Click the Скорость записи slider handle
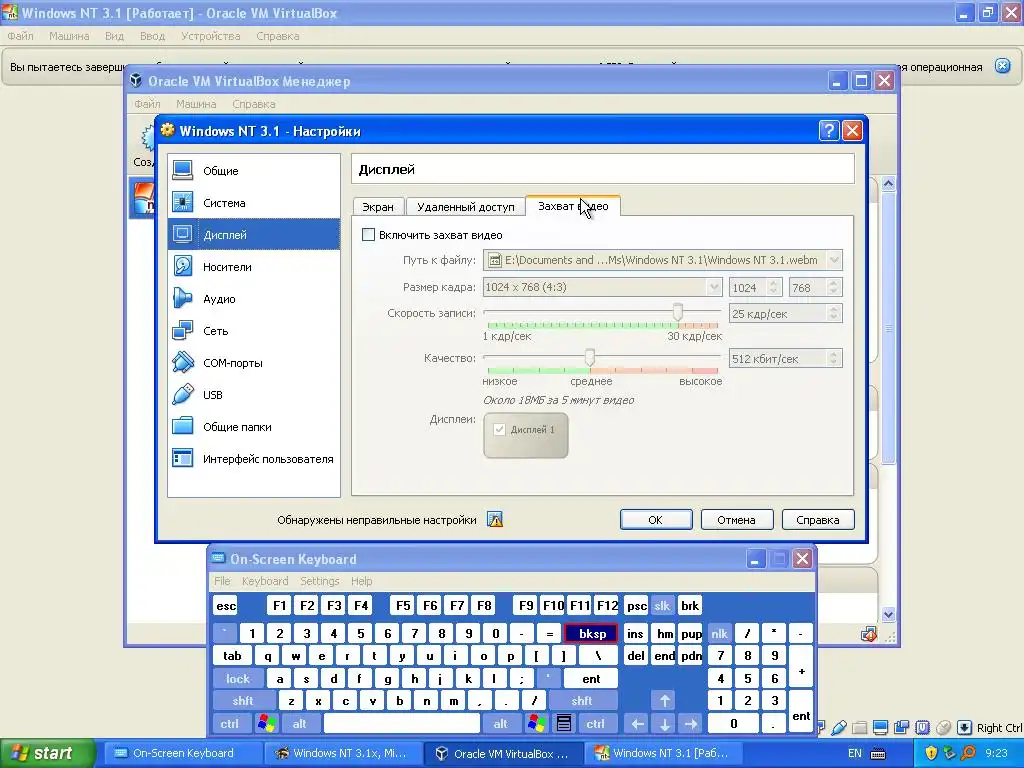 (678, 312)
